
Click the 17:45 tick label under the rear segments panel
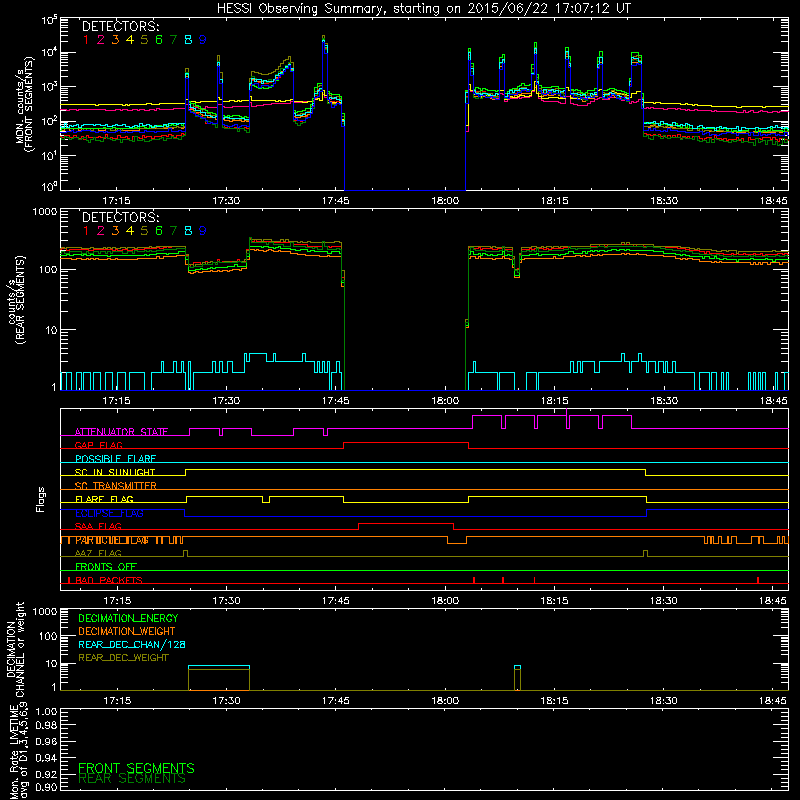pyautogui.click(x=336, y=401)
